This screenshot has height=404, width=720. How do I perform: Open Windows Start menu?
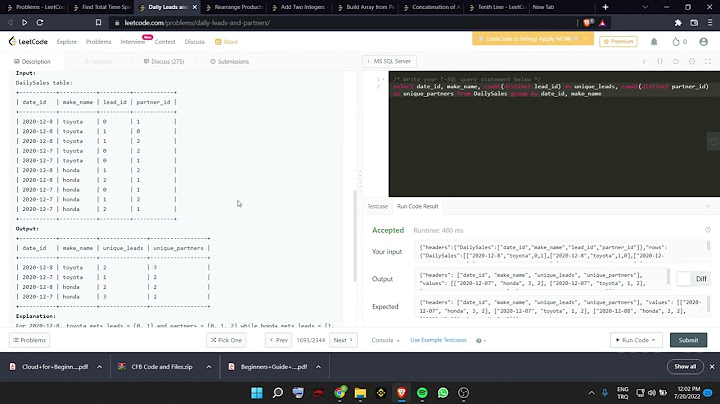pyautogui.click(x=257, y=393)
